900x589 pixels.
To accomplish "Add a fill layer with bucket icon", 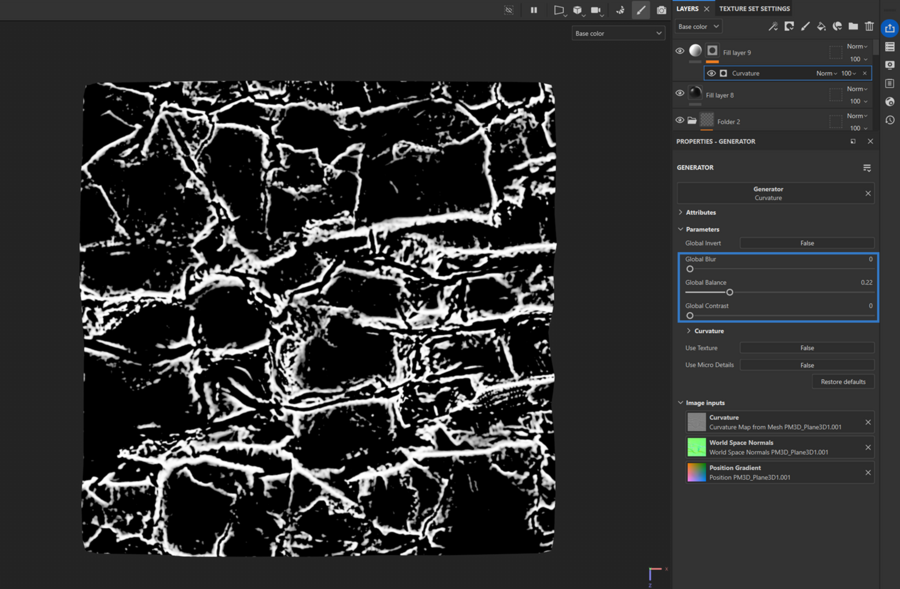I will 821,27.
